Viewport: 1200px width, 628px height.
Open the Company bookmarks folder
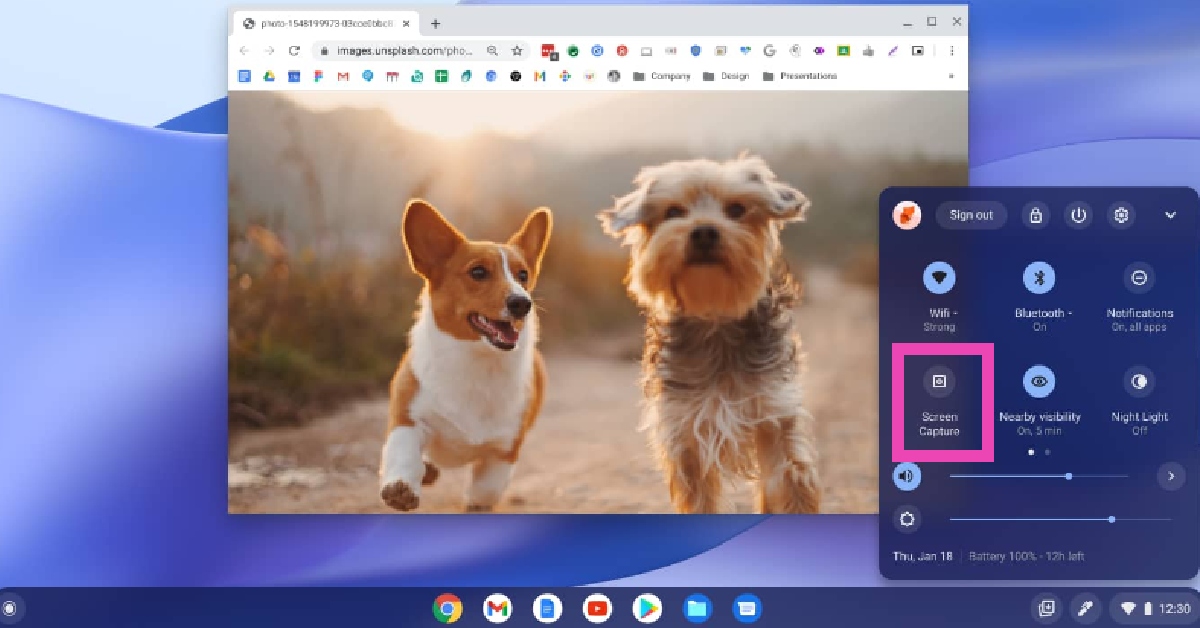pyautogui.click(x=661, y=76)
